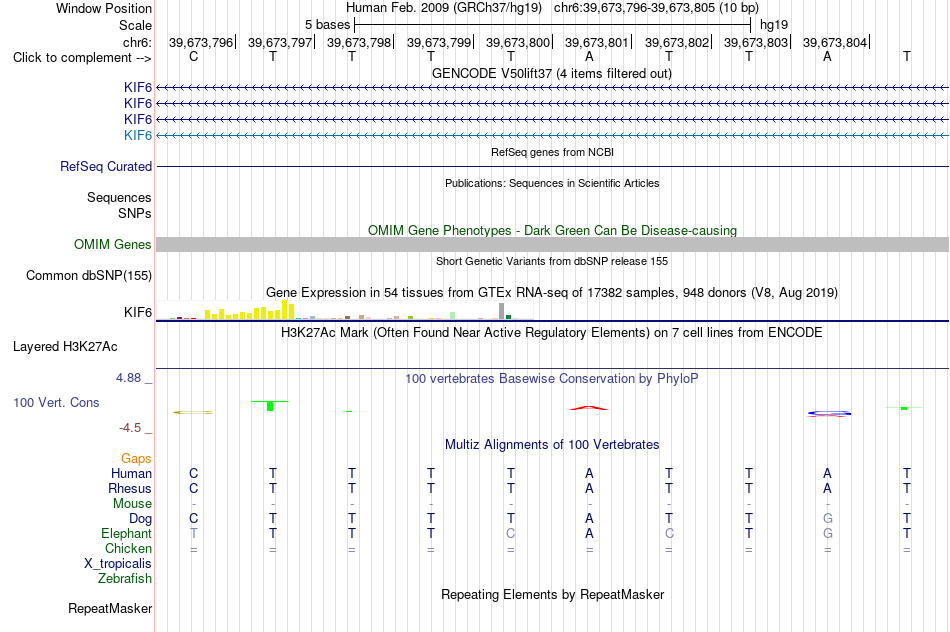Click the gray OMIM Genes bar
Viewport: 950px width, 632px height.
(x=552, y=244)
